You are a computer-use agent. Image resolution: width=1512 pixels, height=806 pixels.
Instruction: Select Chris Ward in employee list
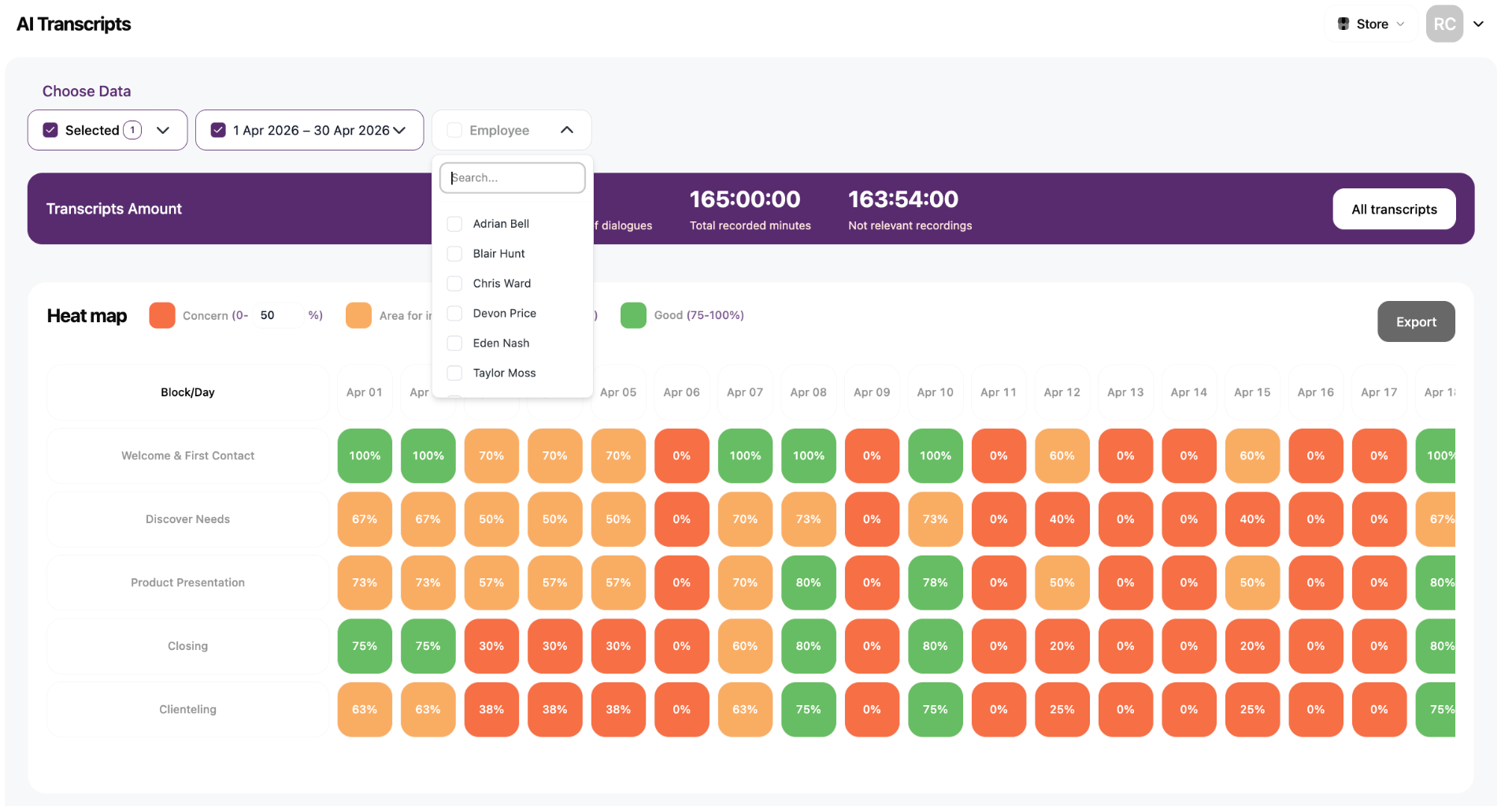[502, 284]
